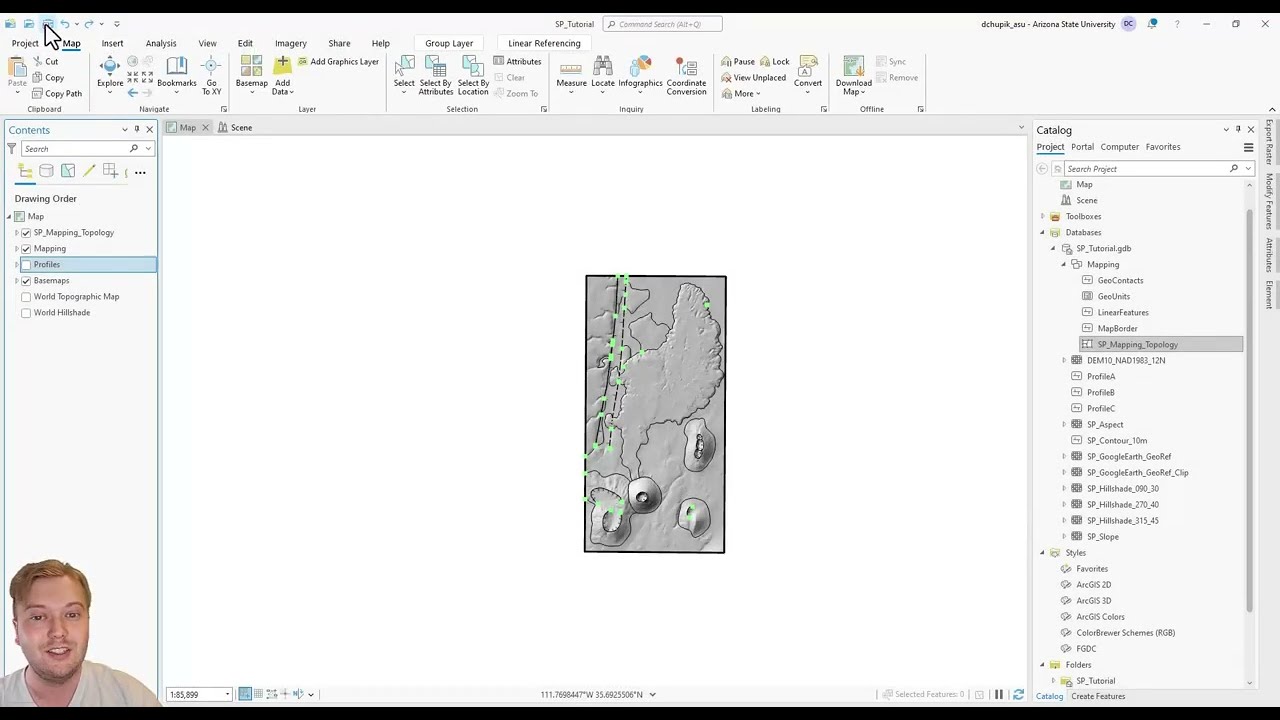
Task: Uncheck the Mapping group layer
Action: point(26,249)
